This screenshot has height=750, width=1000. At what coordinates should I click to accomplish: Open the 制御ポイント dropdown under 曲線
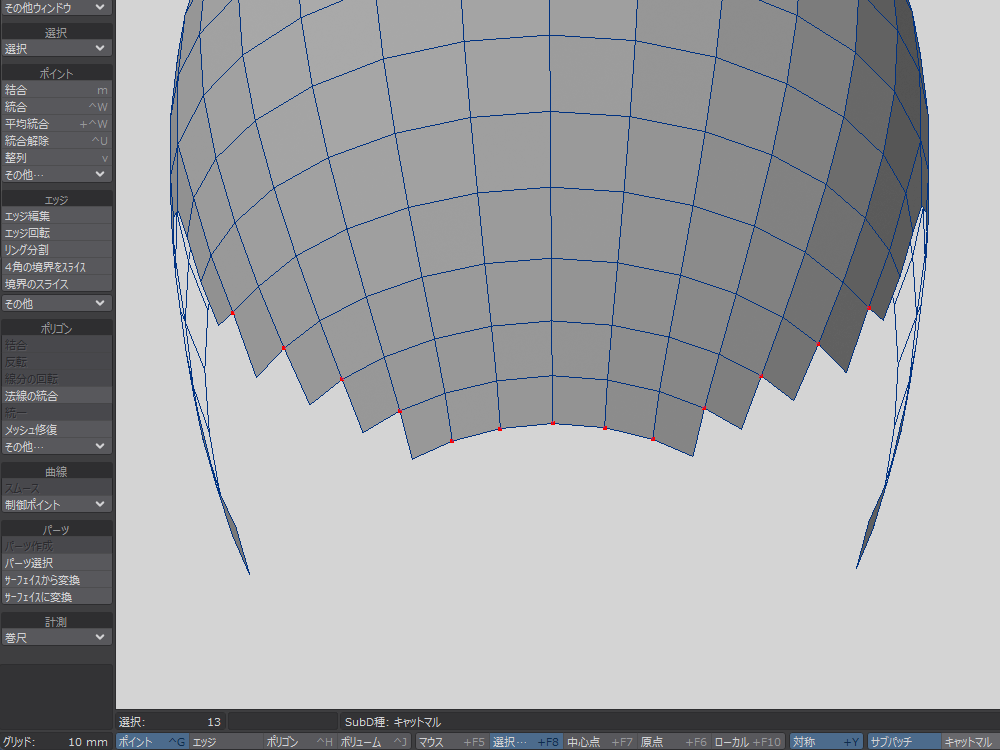tap(56, 505)
